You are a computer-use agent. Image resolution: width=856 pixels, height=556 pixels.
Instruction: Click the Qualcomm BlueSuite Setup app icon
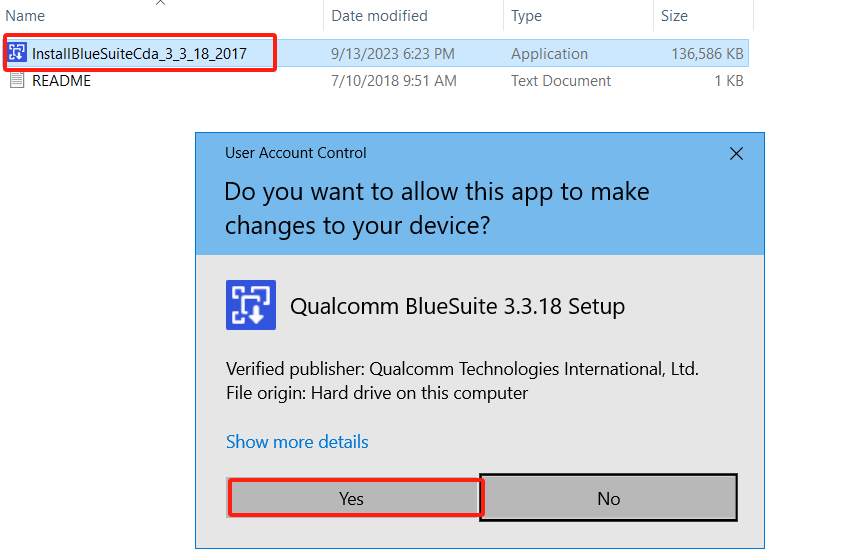(x=250, y=306)
